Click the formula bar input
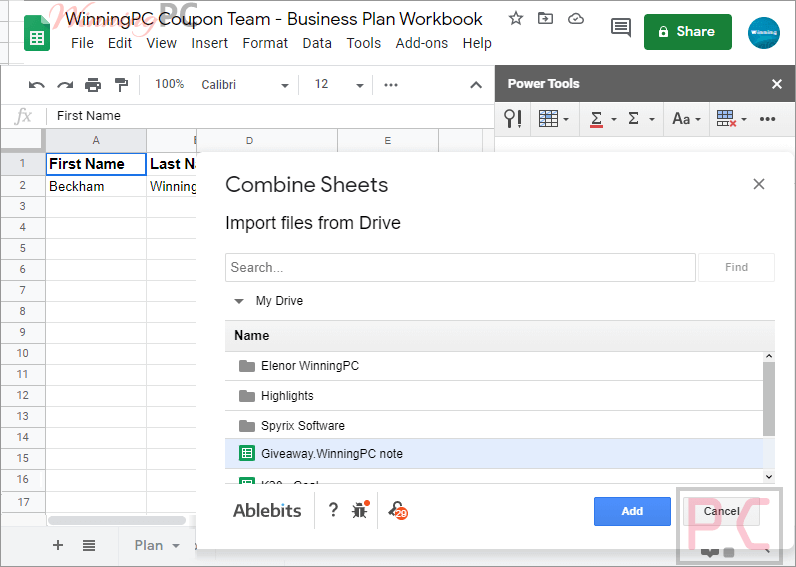 point(272,116)
